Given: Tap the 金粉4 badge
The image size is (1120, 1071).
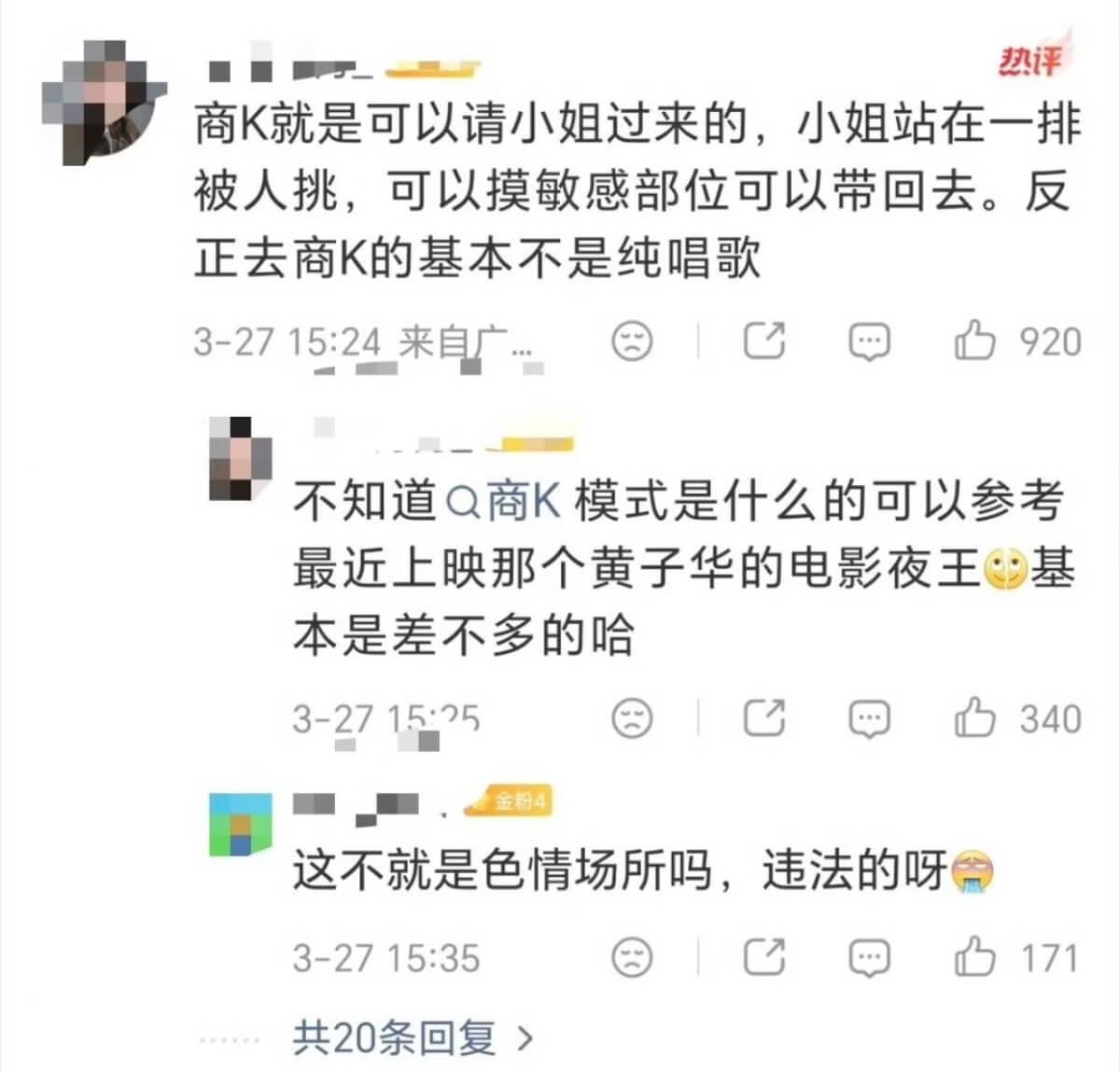Looking at the screenshot, I should [x=509, y=800].
